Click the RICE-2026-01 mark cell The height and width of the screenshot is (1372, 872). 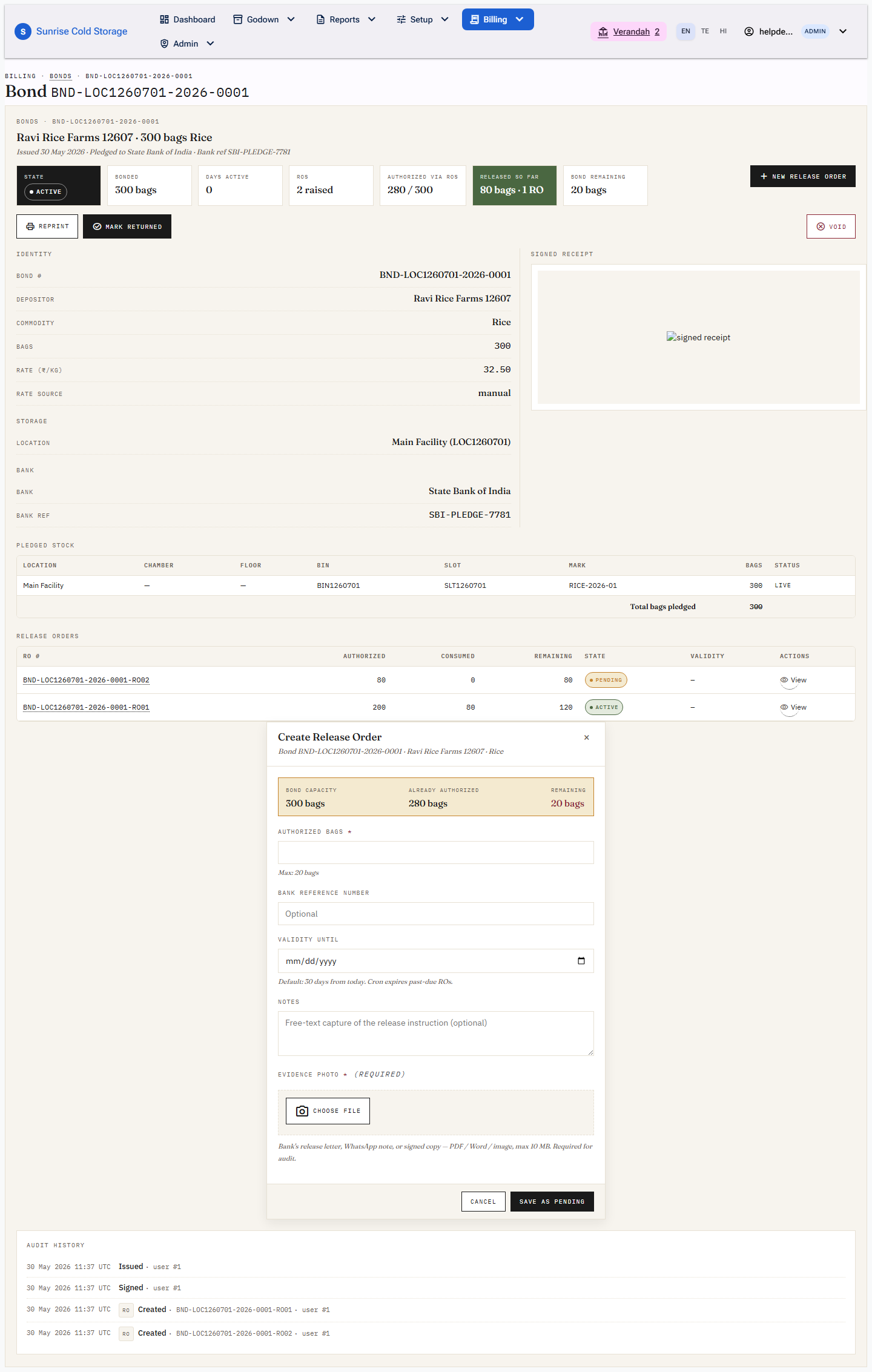pyautogui.click(x=593, y=585)
